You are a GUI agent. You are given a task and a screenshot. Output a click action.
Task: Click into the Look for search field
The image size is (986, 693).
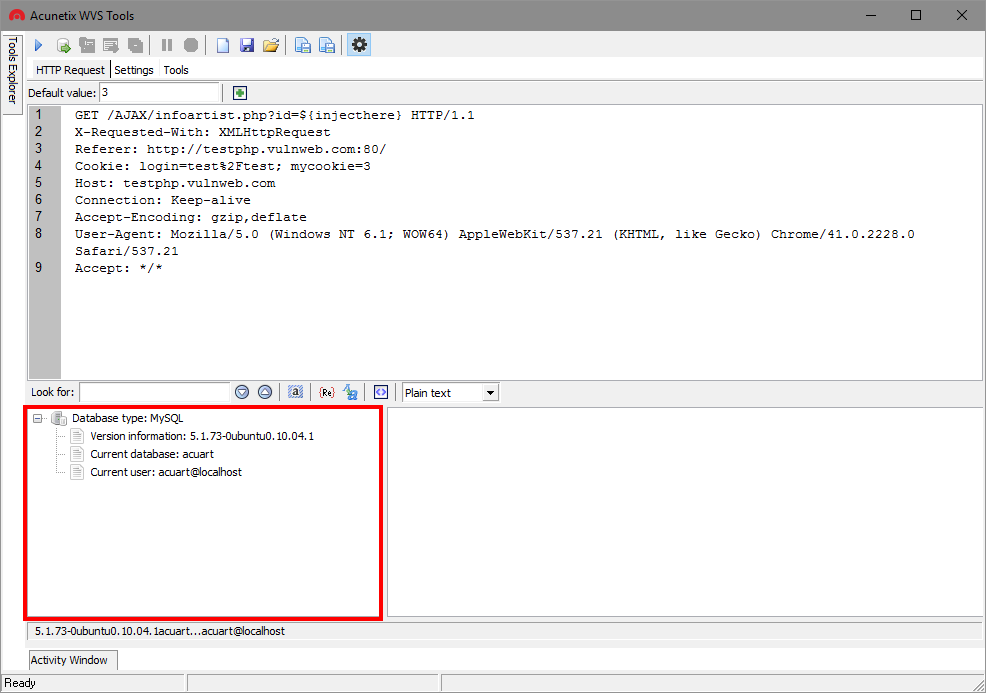(155, 392)
